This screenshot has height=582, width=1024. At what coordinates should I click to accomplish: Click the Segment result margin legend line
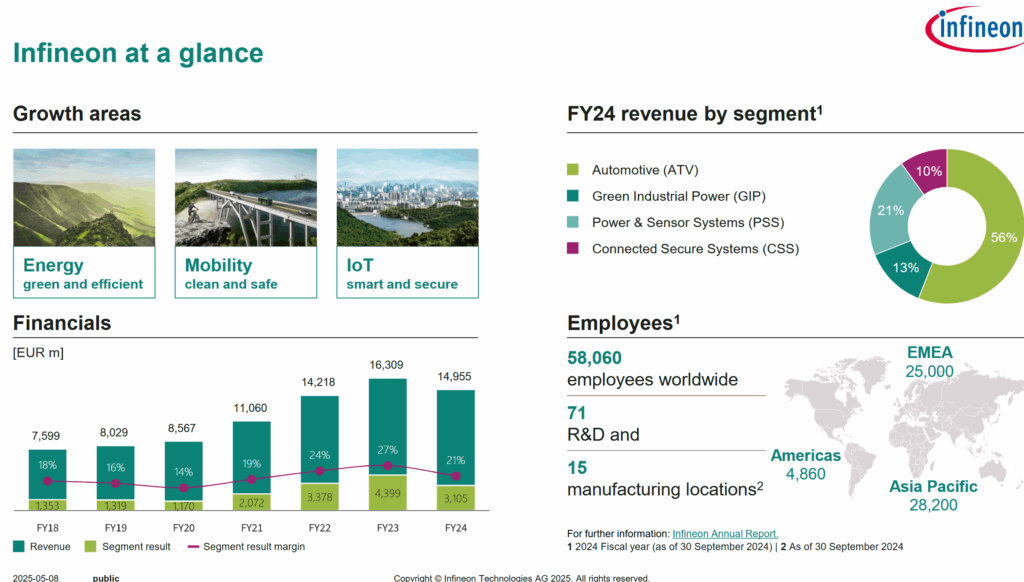click(x=193, y=546)
